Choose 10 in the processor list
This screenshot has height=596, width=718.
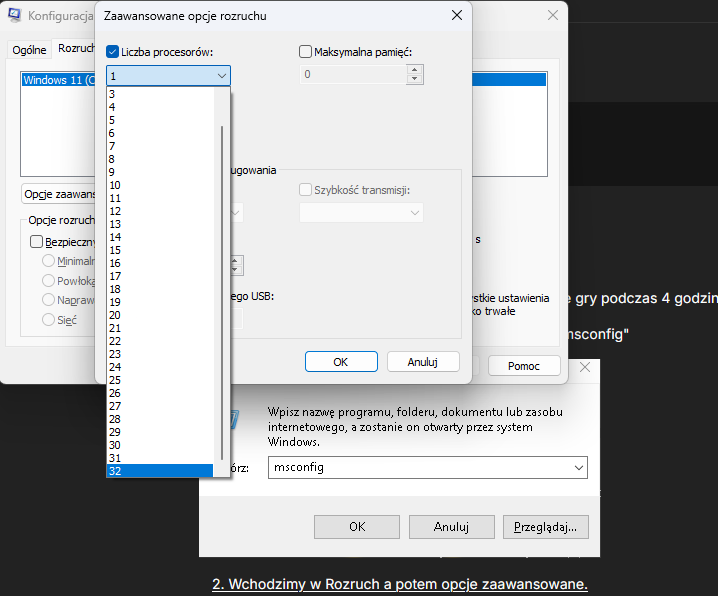pos(160,185)
